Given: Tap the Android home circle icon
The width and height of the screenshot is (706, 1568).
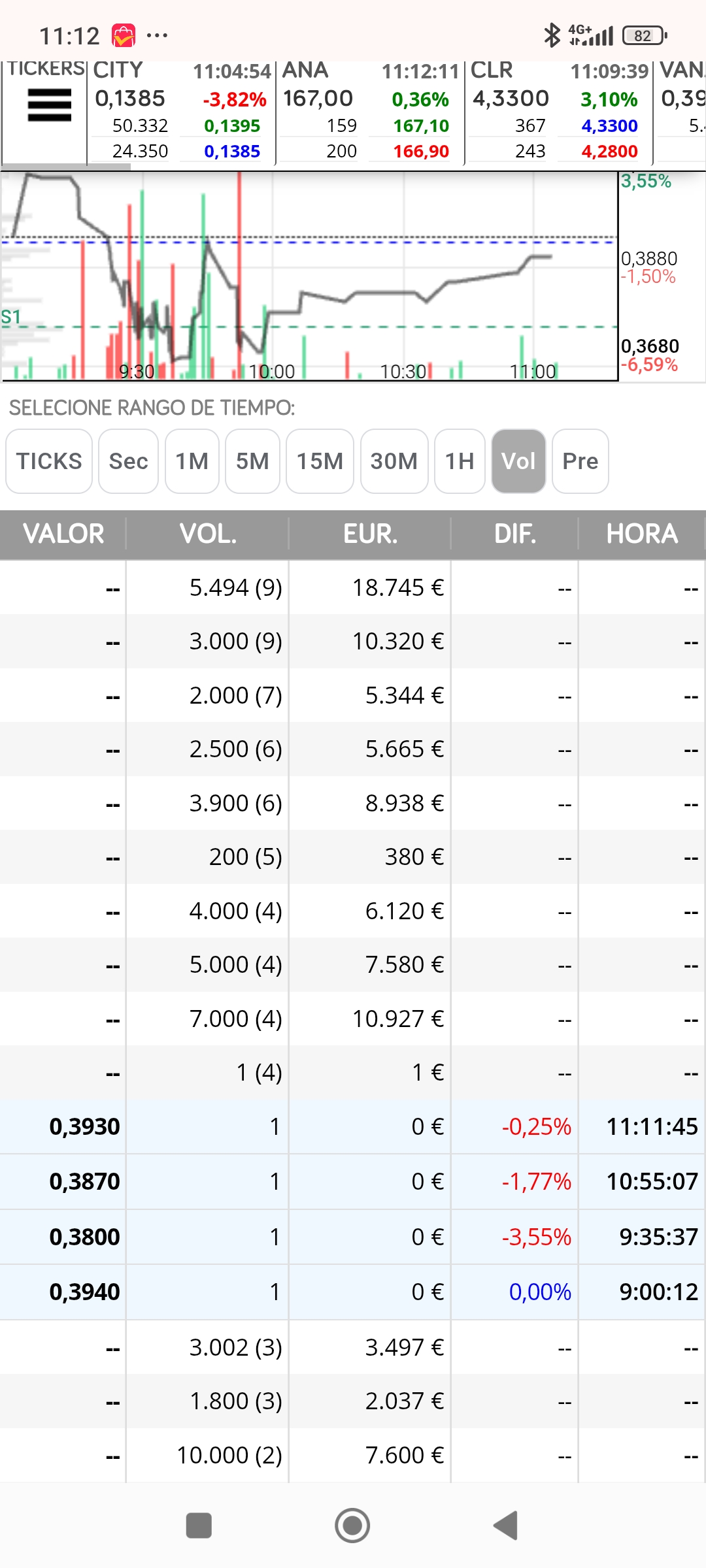Looking at the screenshot, I should [x=352, y=1526].
